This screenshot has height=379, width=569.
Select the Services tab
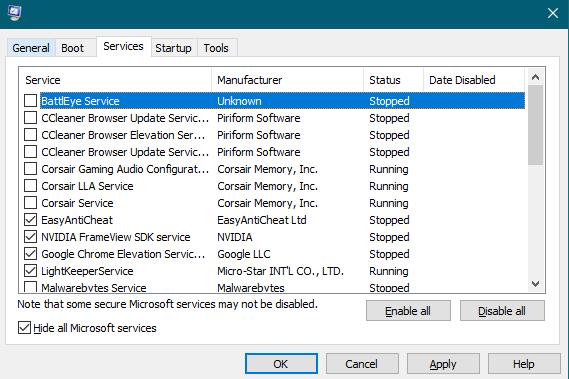click(123, 46)
